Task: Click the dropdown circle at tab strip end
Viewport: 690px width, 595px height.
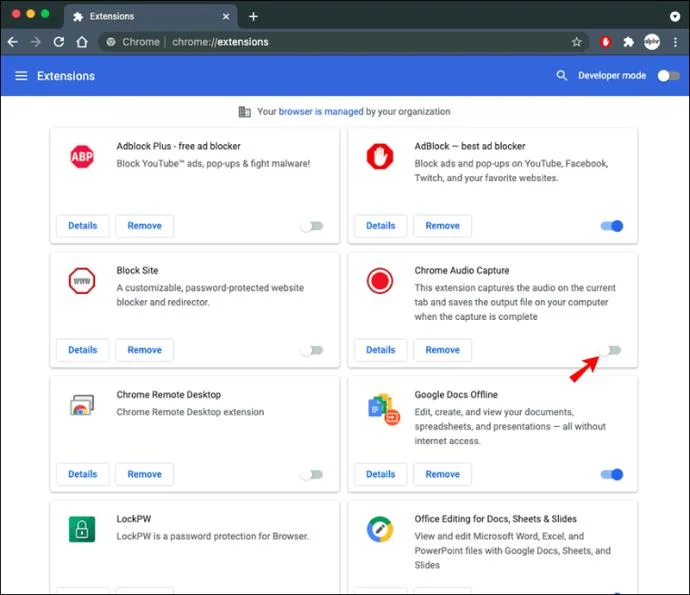Action: [675, 17]
